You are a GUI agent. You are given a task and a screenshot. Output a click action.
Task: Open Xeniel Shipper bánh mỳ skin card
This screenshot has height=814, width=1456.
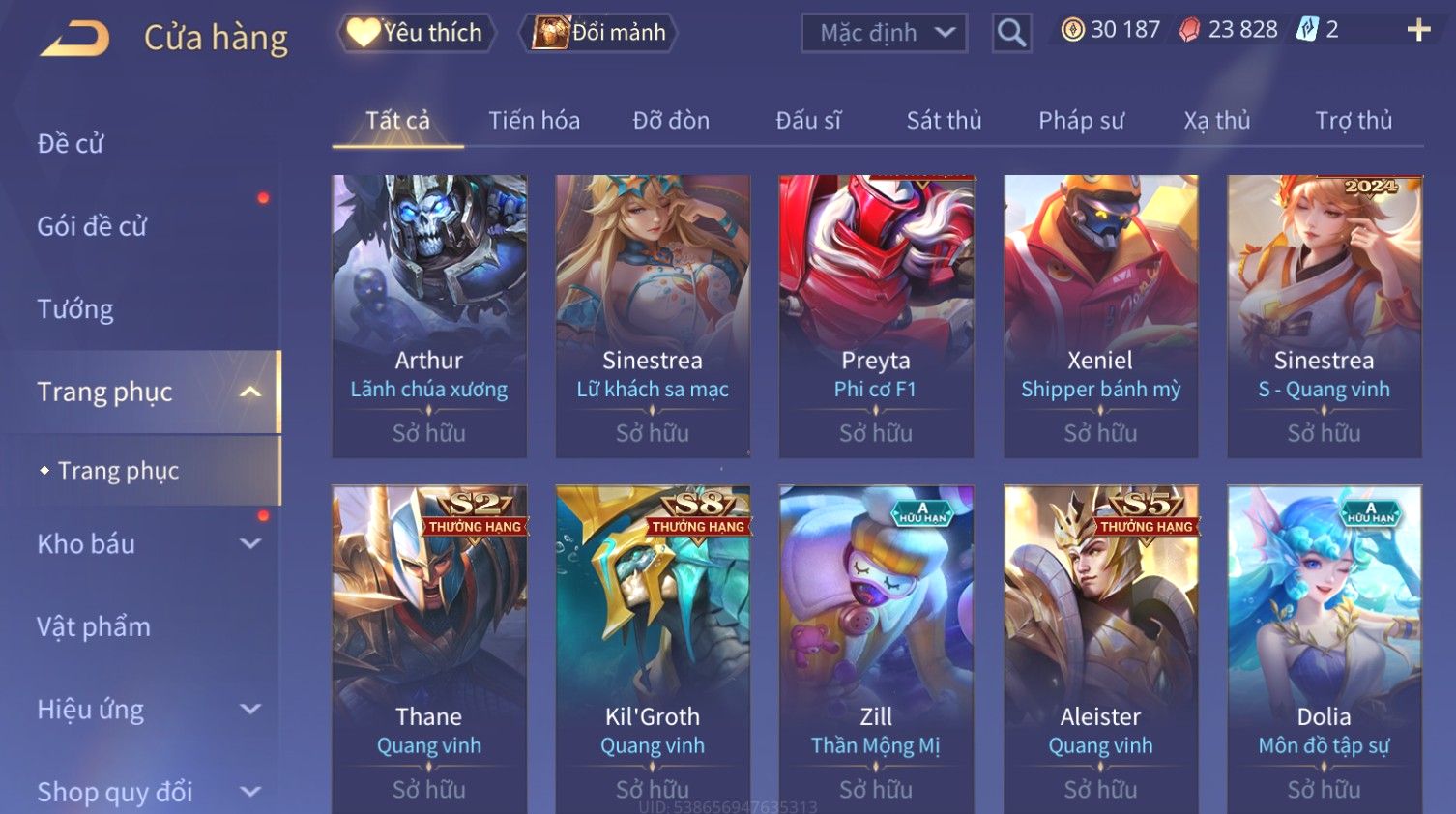pyautogui.click(x=1100, y=316)
